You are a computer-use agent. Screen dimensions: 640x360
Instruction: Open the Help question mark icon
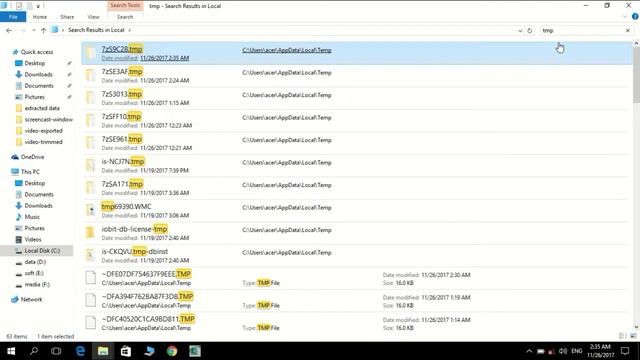pos(635,17)
